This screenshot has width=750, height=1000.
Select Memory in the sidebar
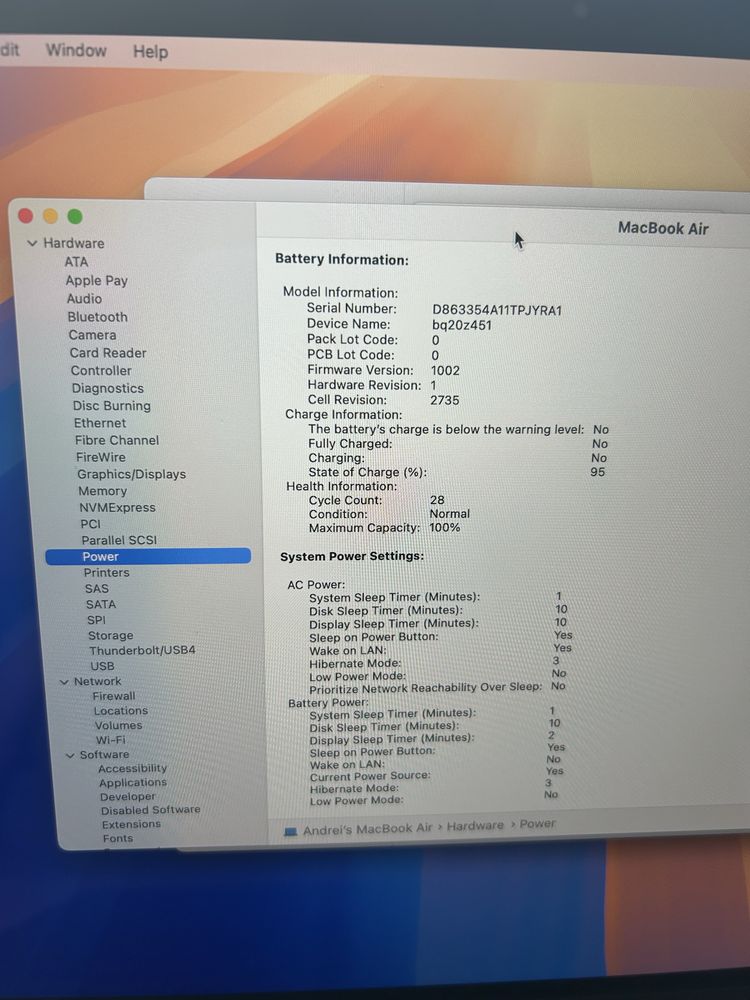tap(103, 491)
